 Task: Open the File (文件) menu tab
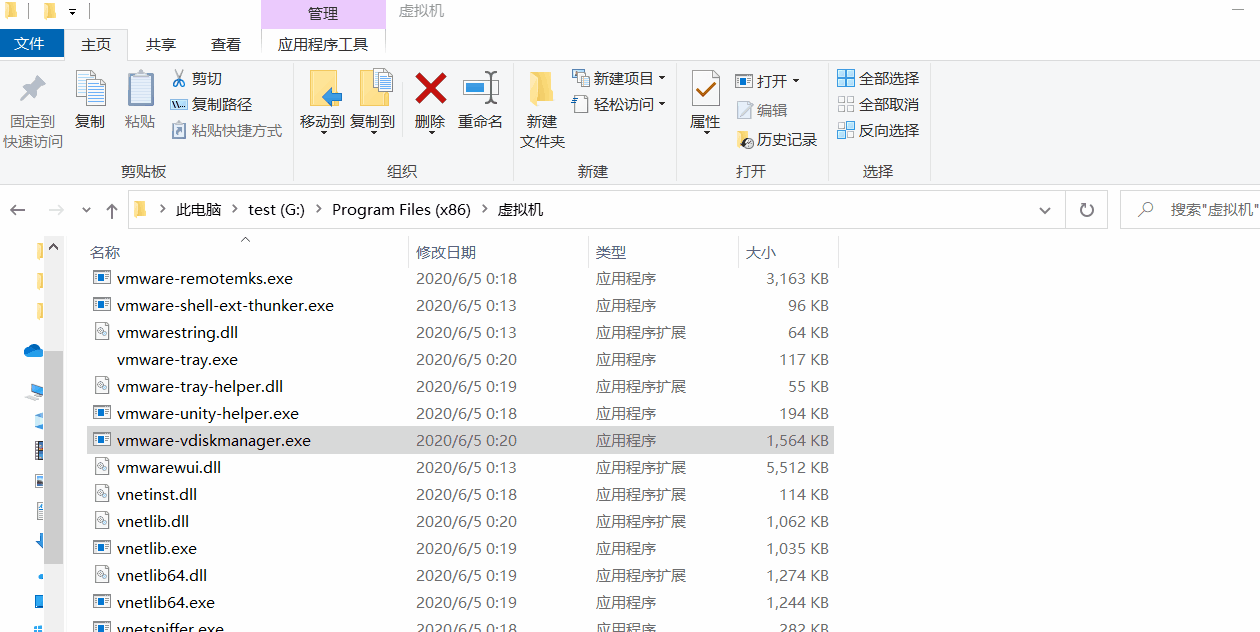point(31,44)
